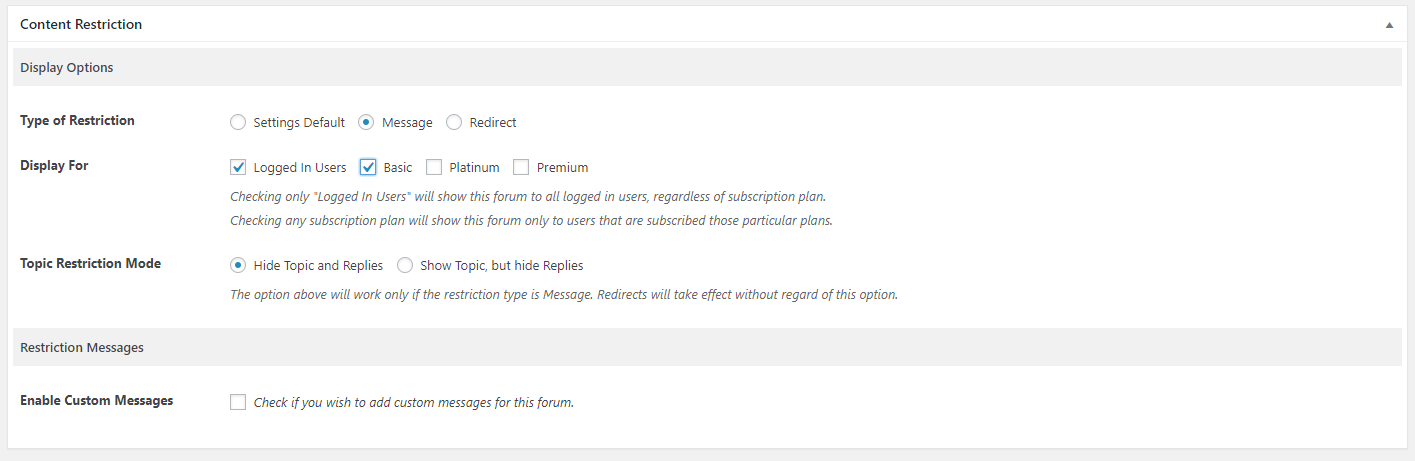Viewport: 1415px width, 461px height.
Task: Click the help text about subscription plans
Action: coord(531,220)
